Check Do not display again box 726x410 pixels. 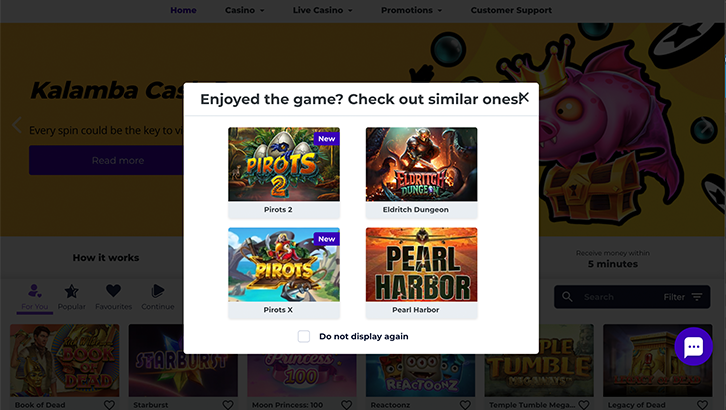pyautogui.click(x=304, y=336)
